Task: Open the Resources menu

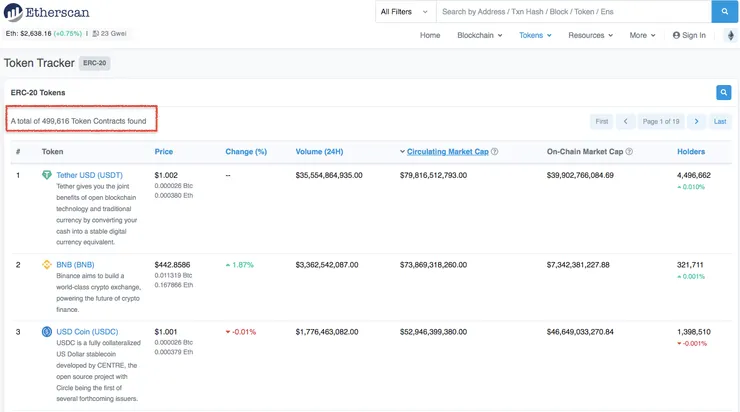Action: point(590,35)
